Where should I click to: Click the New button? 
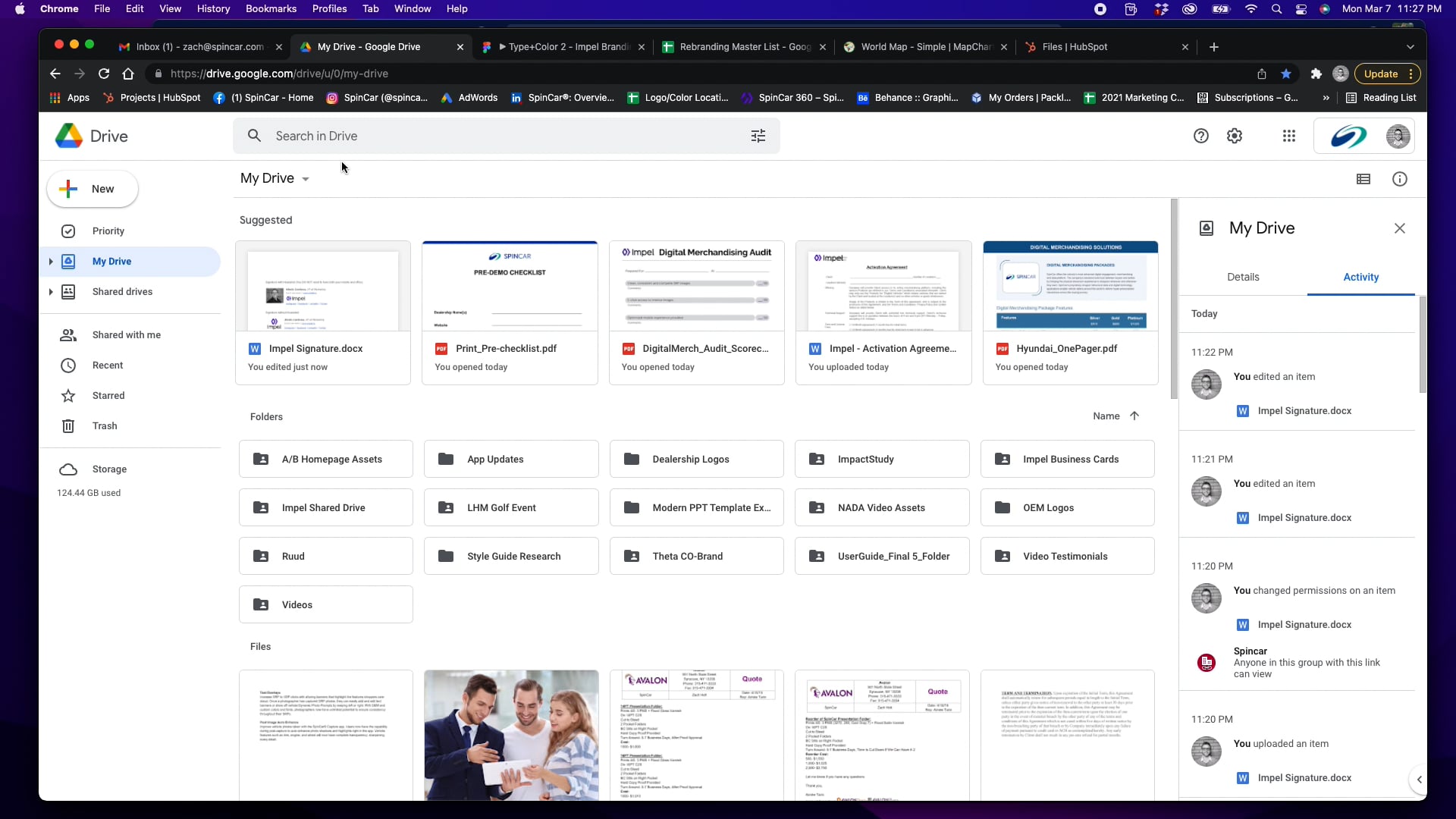93,189
